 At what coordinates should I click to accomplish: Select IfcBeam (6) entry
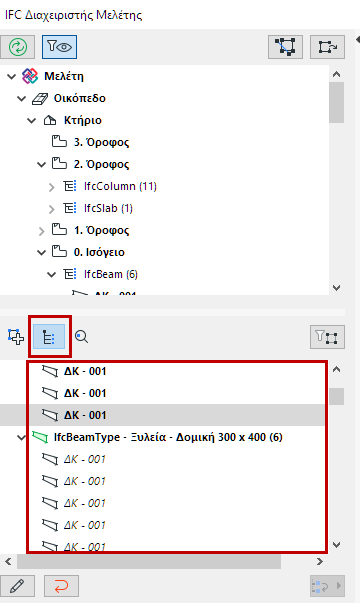(111, 274)
